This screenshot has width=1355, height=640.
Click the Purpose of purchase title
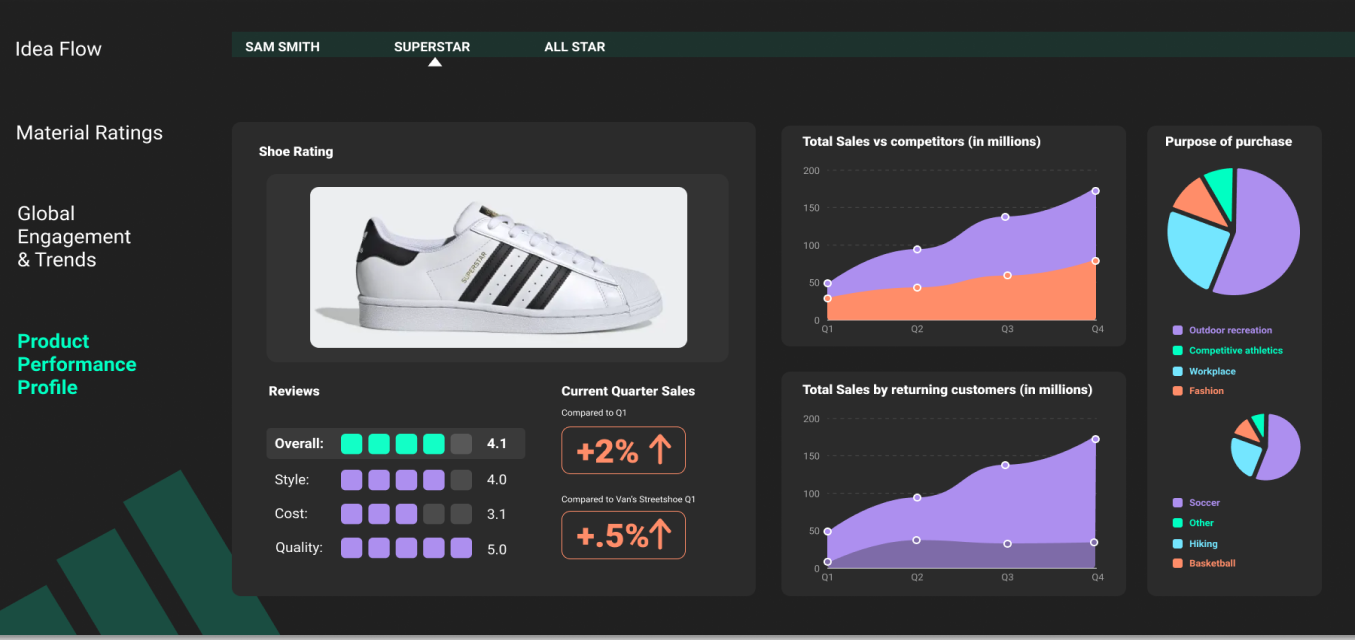(x=1228, y=142)
